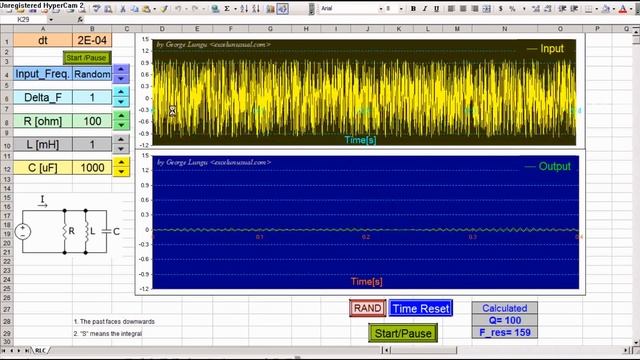Toggle align left

(x=451, y=8)
